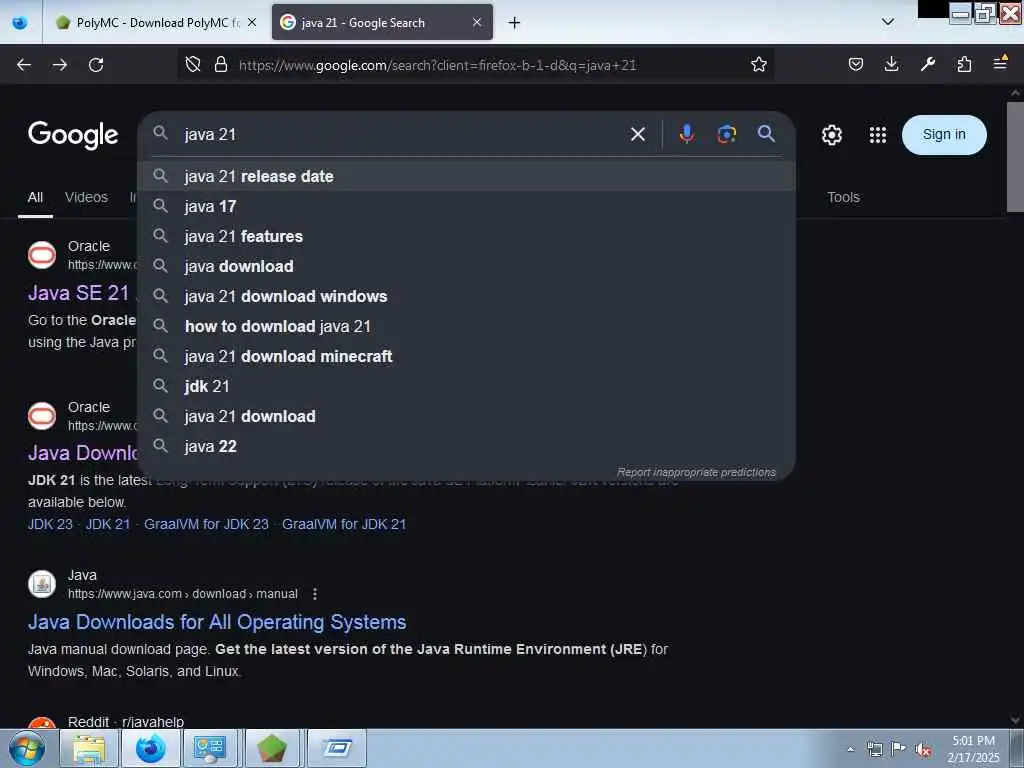Open the JDK 23 sitelink
The image size is (1024, 768).
pyautogui.click(x=50, y=524)
